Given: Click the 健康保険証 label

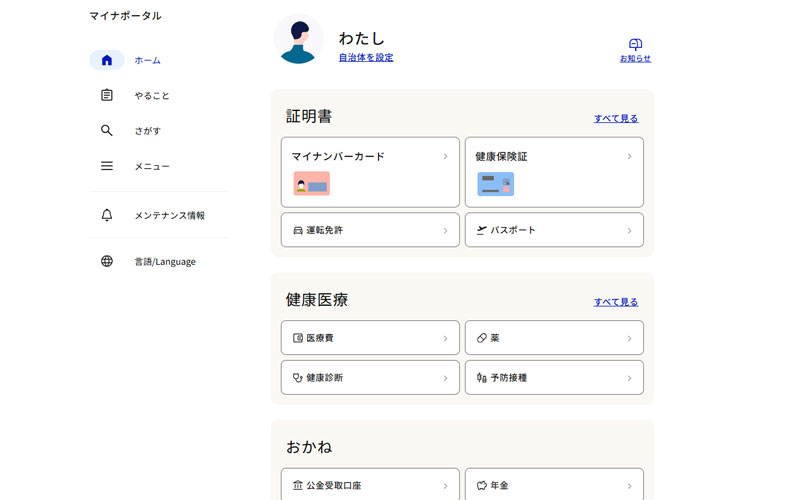Looking at the screenshot, I should [501, 157].
